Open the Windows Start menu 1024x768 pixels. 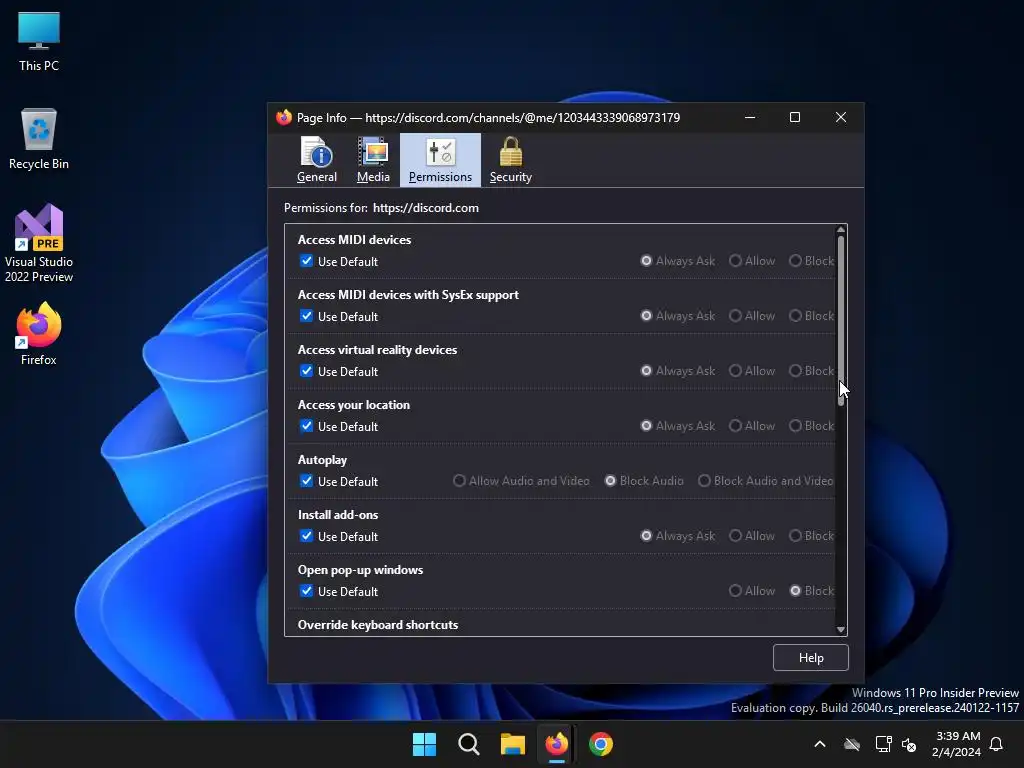(424, 744)
